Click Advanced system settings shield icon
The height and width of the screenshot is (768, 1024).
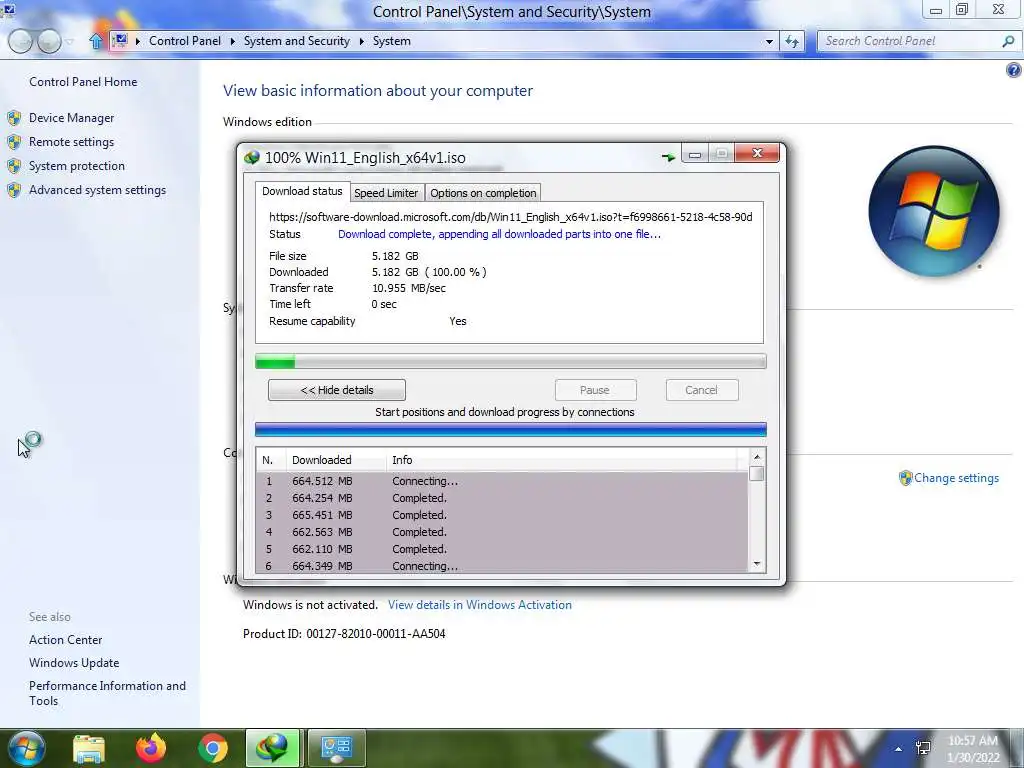coord(14,190)
